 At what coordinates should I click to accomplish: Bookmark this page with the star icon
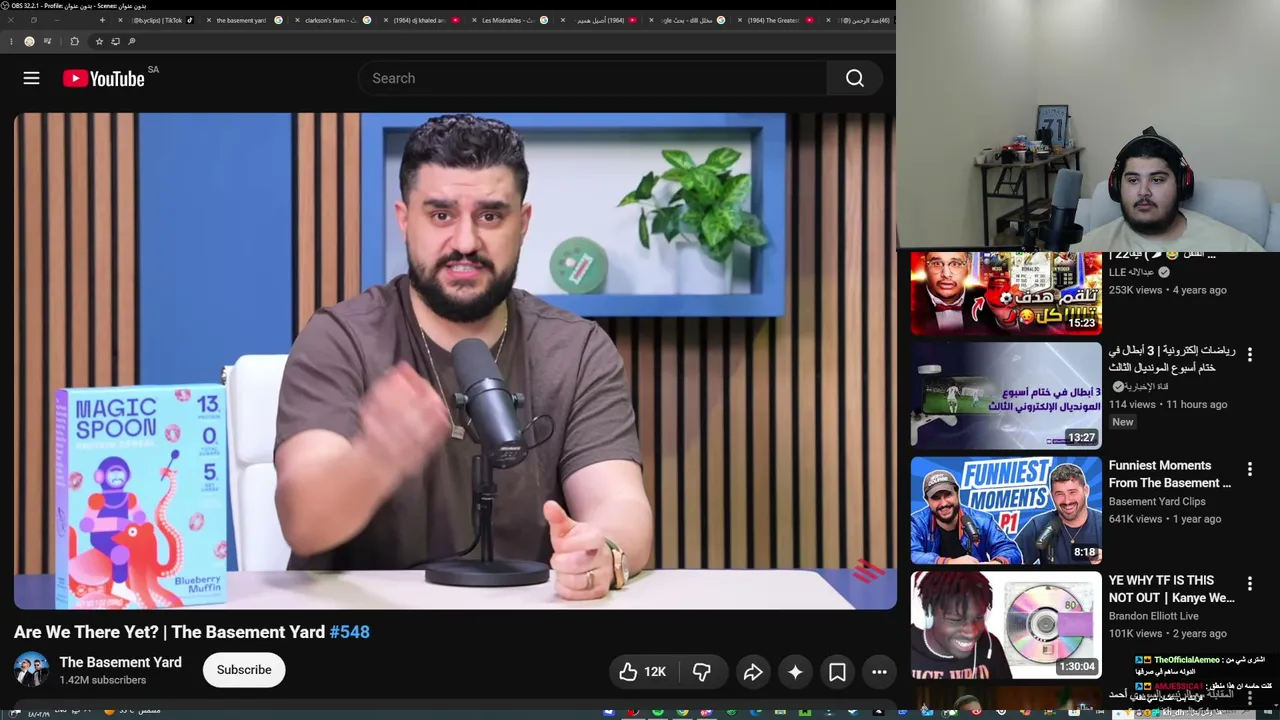tap(99, 41)
